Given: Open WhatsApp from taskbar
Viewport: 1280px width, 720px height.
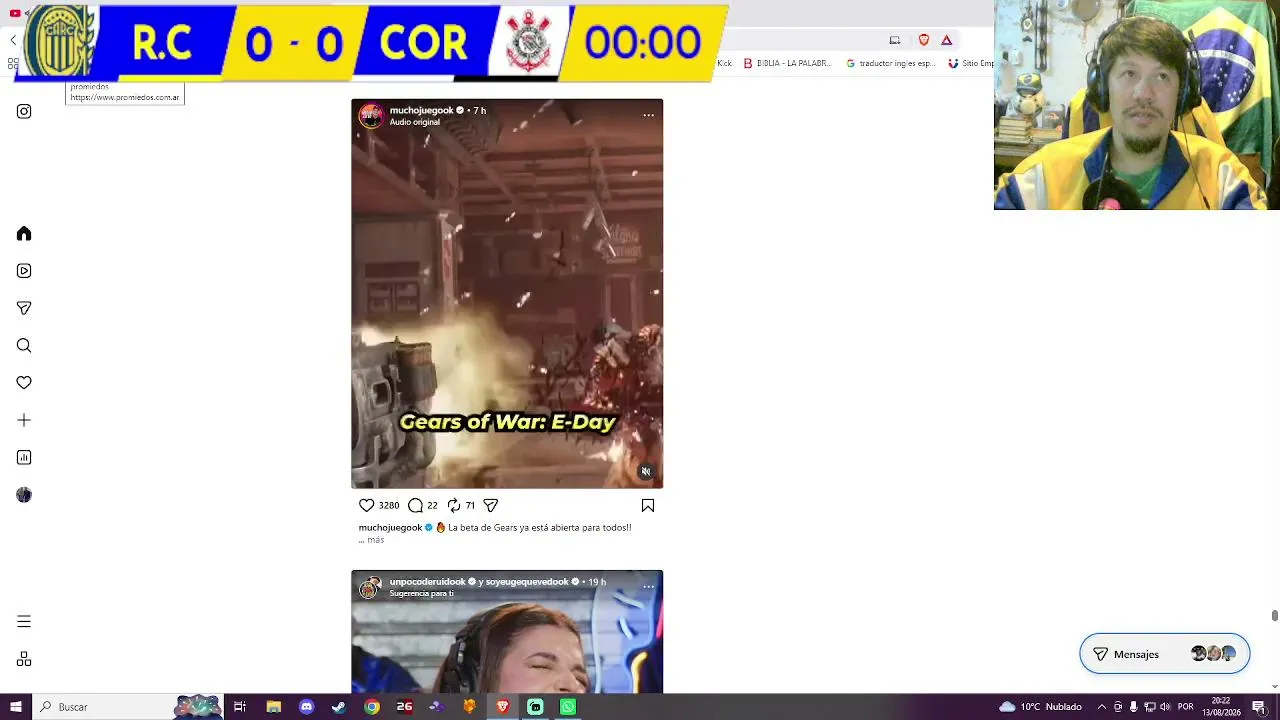Looking at the screenshot, I should tap(568, 707).
